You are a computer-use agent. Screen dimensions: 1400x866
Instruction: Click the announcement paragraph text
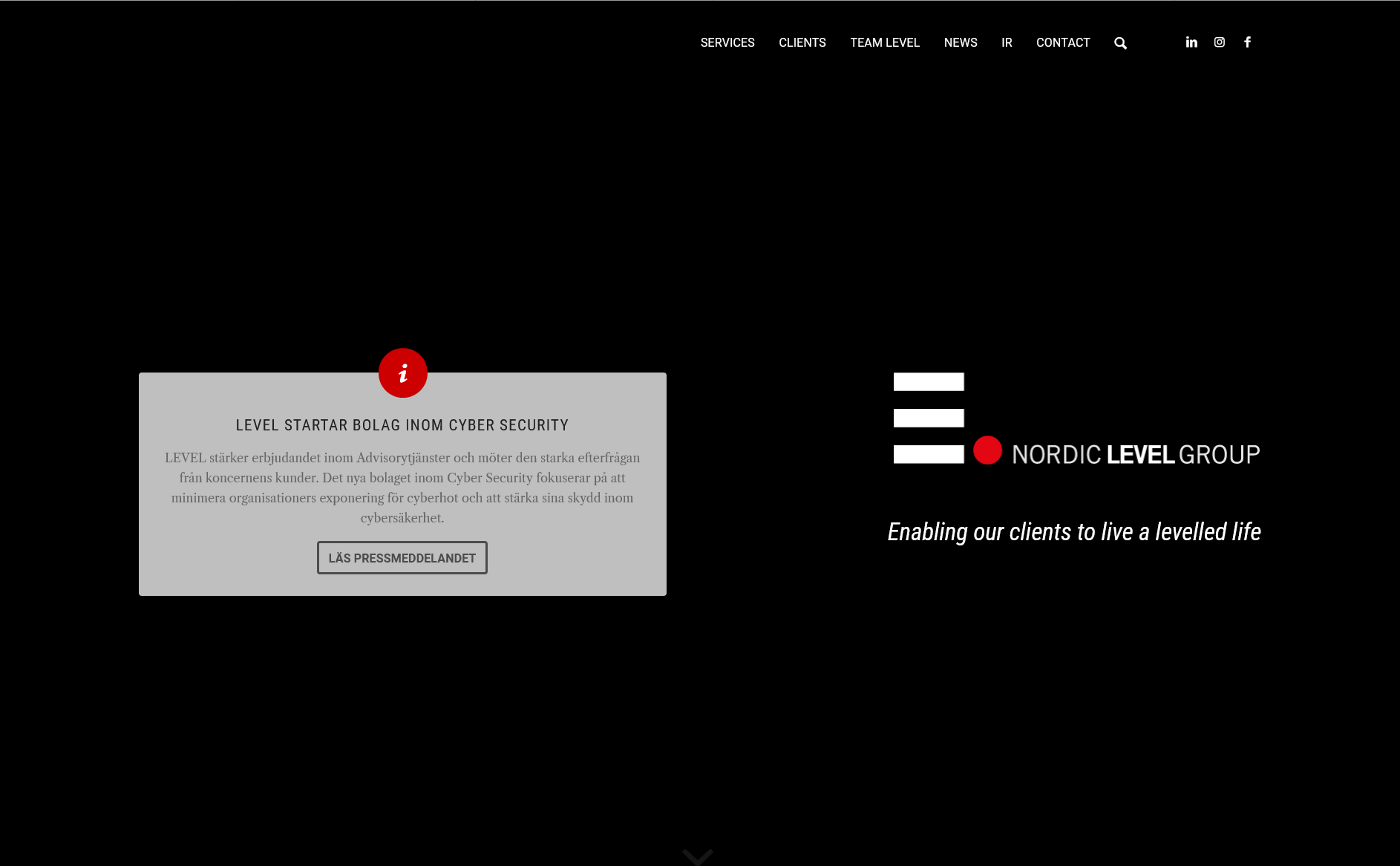pos(402,488)
